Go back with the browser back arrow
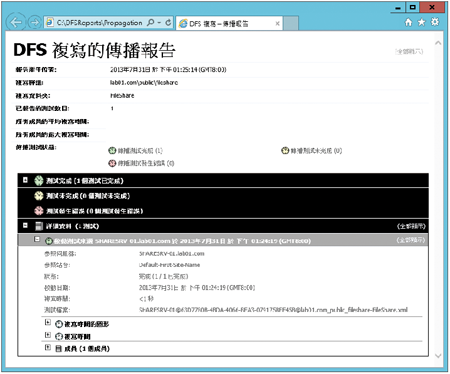This screenshot has height=374, width=450. pyautogui.click(x=16, y=22)
